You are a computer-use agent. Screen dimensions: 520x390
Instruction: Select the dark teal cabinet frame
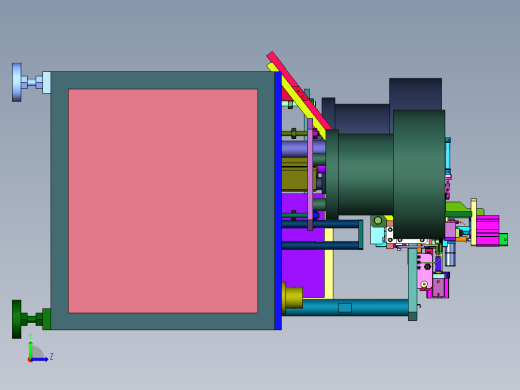tap(163, 80)
